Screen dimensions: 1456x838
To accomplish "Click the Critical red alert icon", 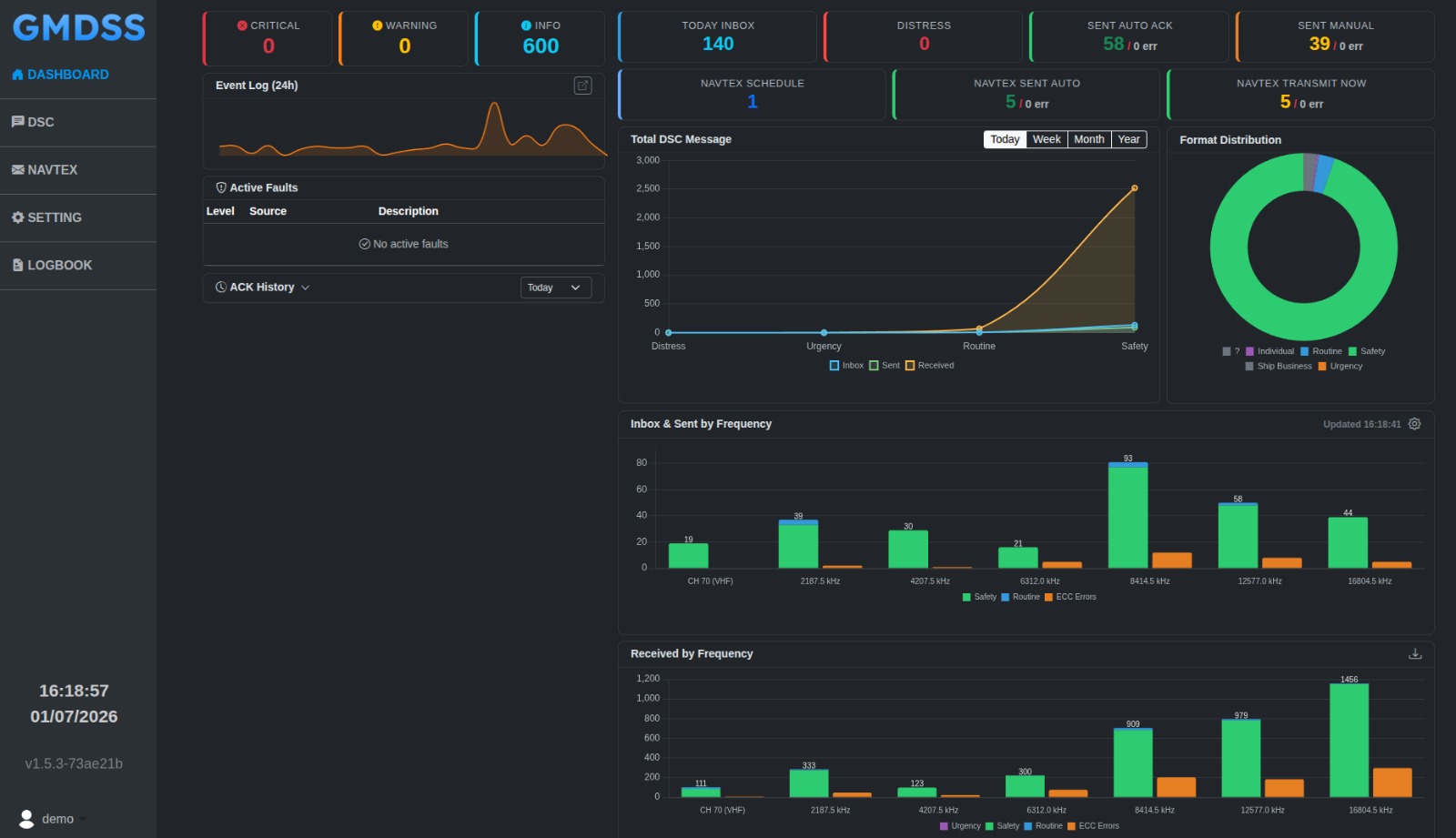I will pos(242,25).
